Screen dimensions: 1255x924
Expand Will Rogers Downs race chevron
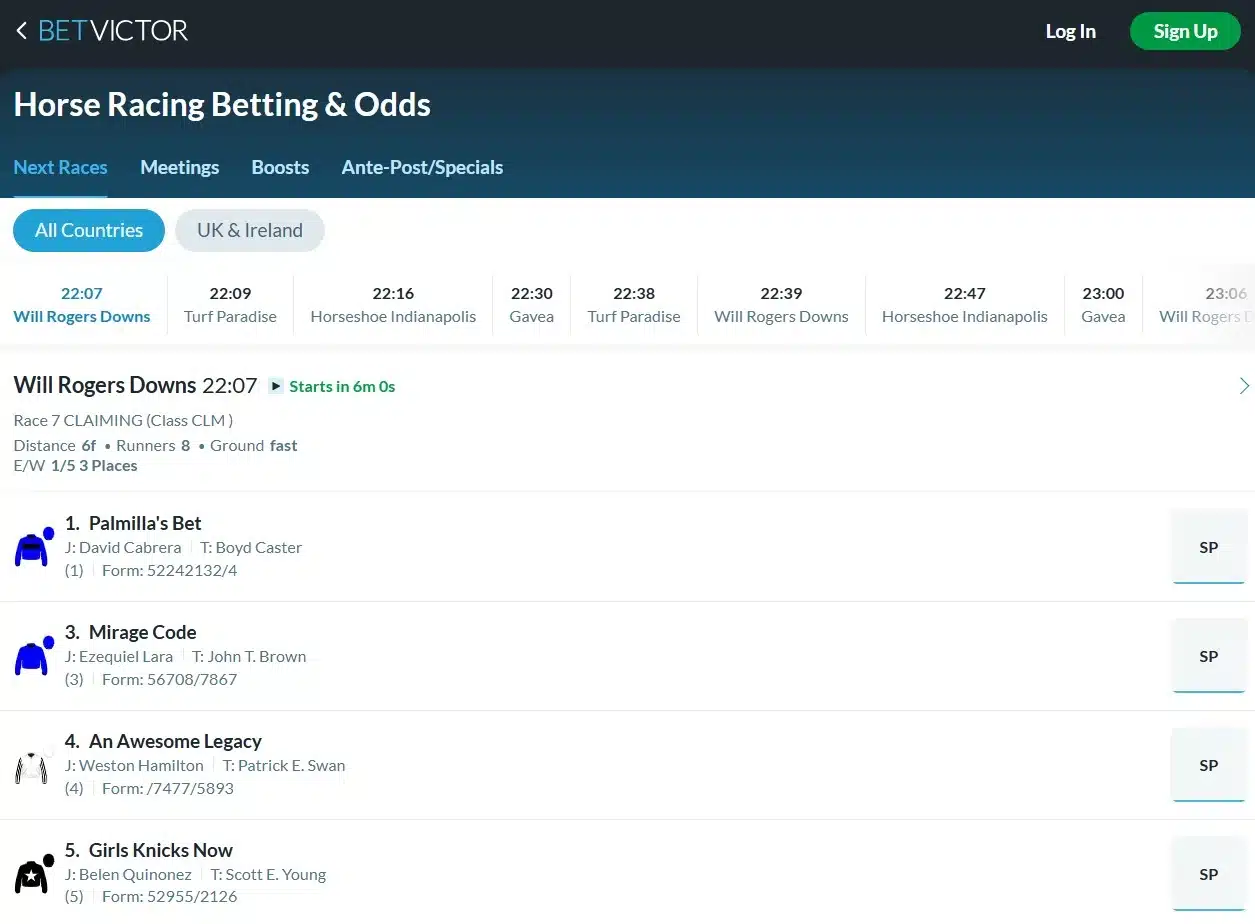[1244, 386]
